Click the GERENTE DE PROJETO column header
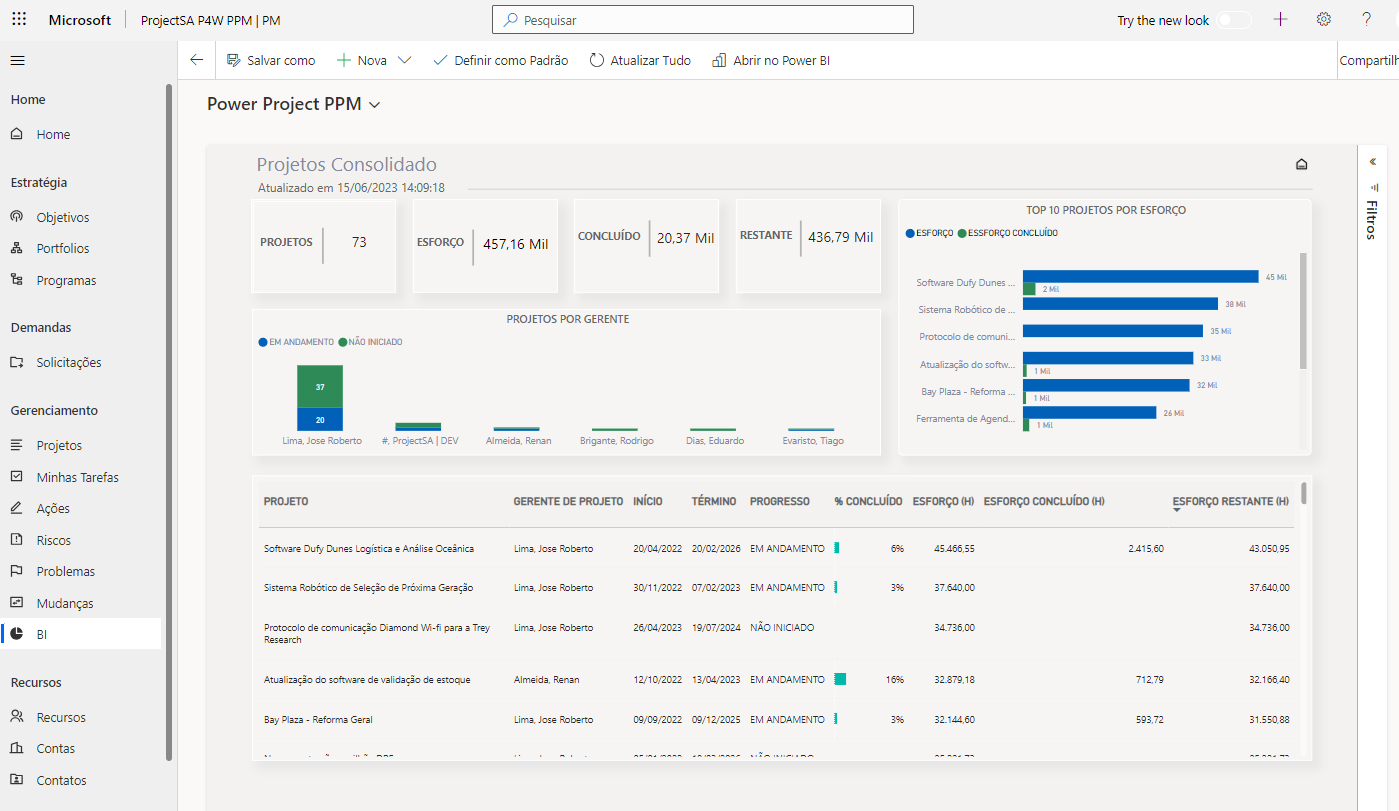The height and width of the screenshot is (811, 1399). [x=568, y=501]
